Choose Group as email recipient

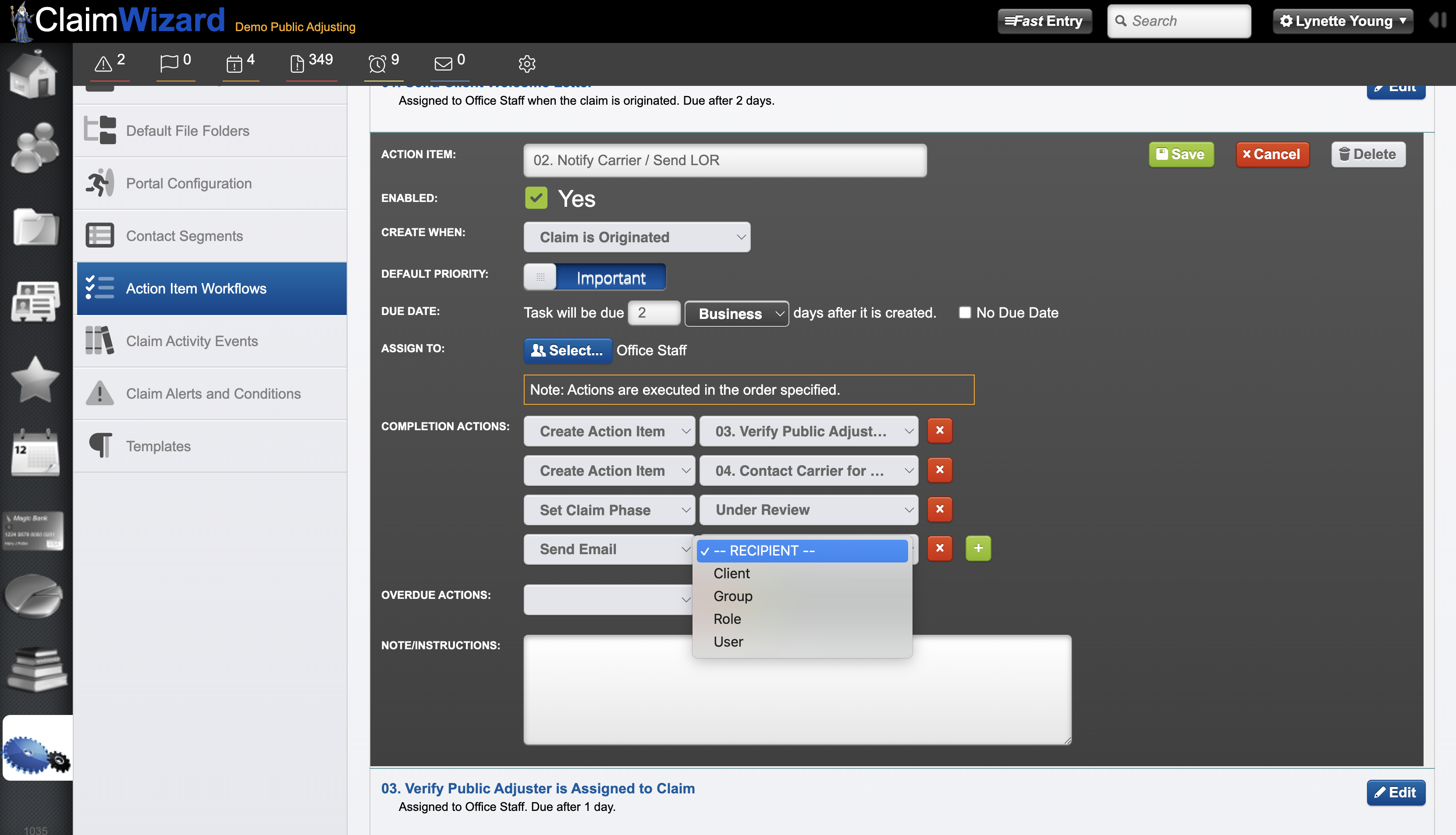(802, 596)
